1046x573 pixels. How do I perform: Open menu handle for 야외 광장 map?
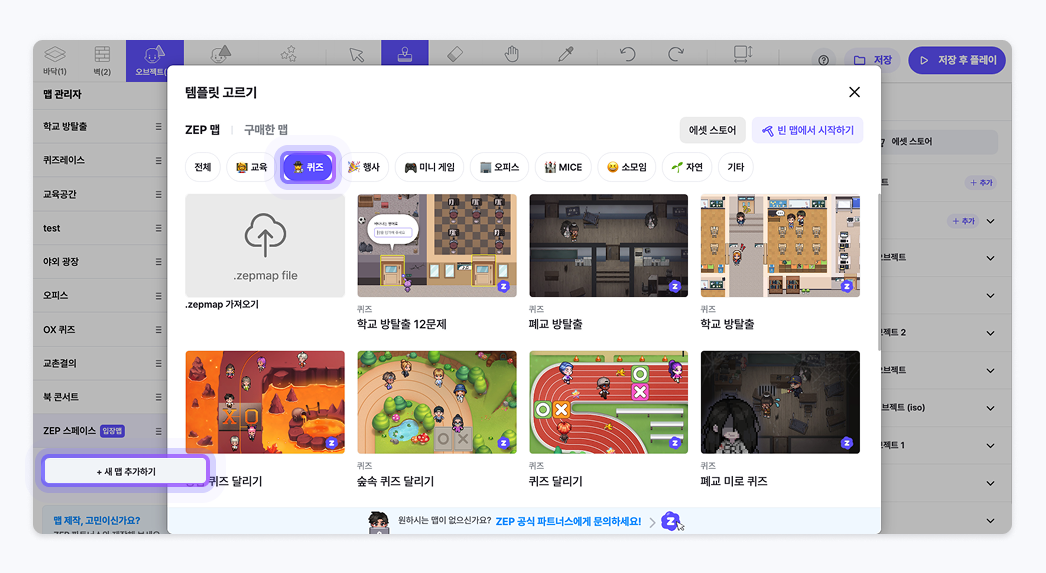click(x=158, y=261)
